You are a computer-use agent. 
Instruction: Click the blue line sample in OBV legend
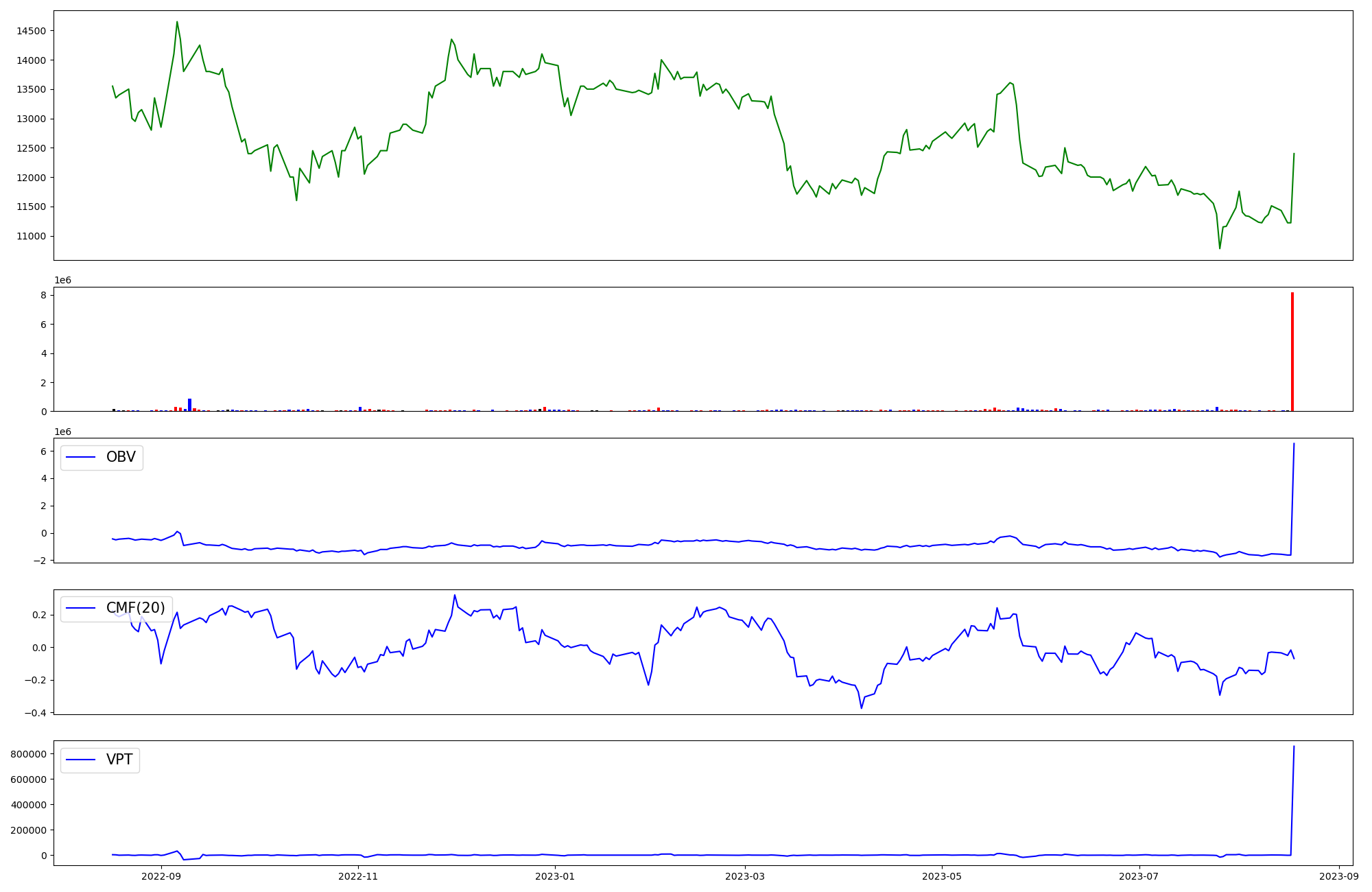click(x=81, y=458)
